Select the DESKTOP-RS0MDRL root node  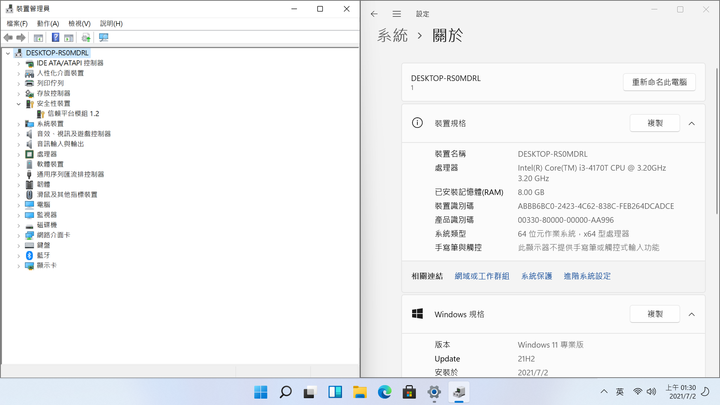tap(57, 53)
